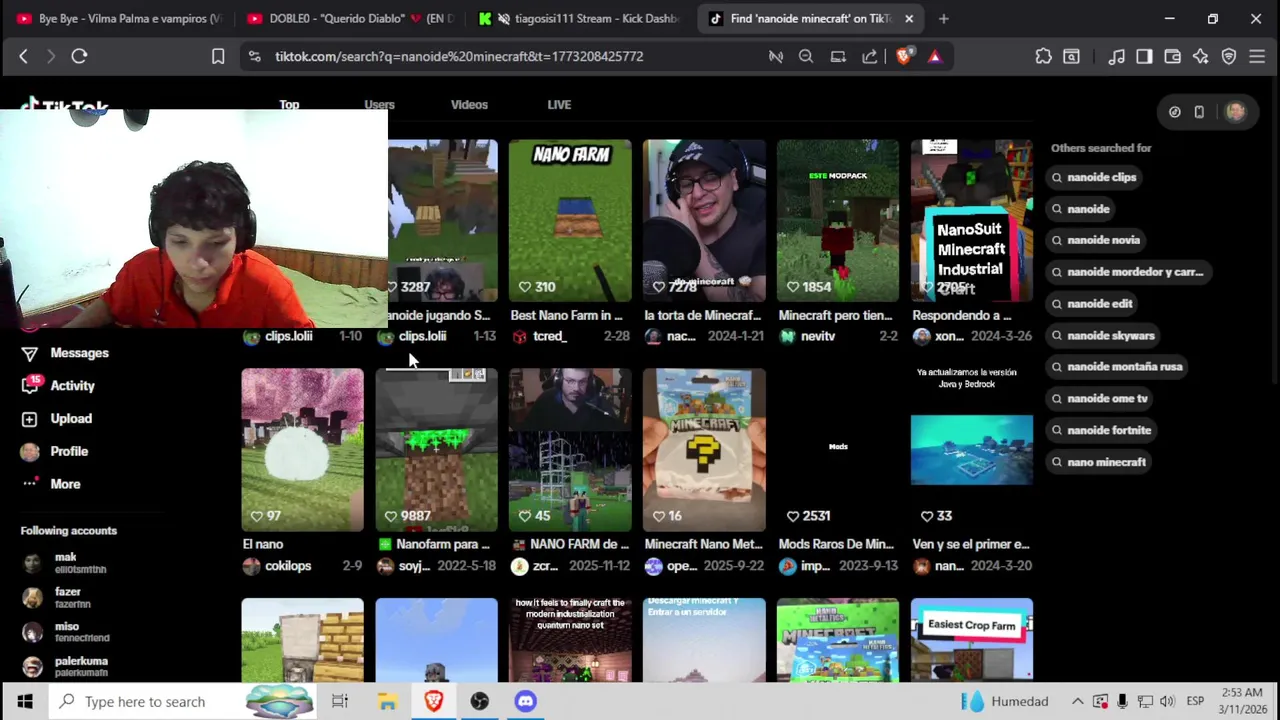Toggle the autoplay blocked icon in the address bar
The width and height of the screenshot is (1280, 720).
click(x=775, y=56)
